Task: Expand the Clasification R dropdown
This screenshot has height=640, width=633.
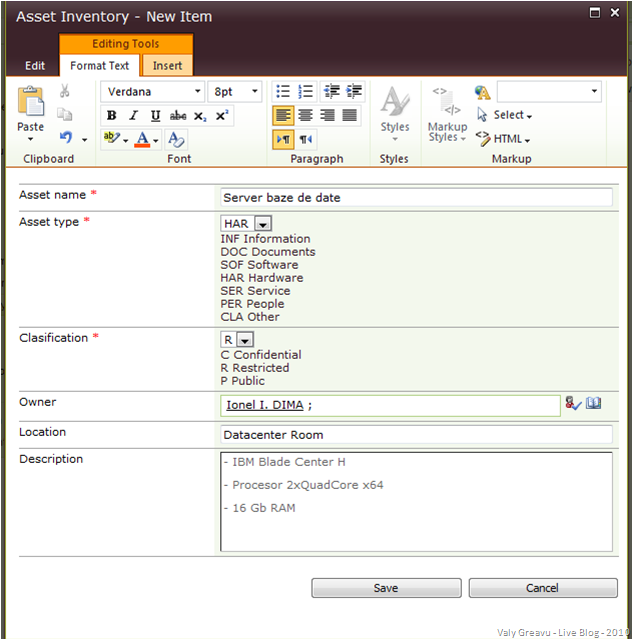Action: (x=245, y=340)
